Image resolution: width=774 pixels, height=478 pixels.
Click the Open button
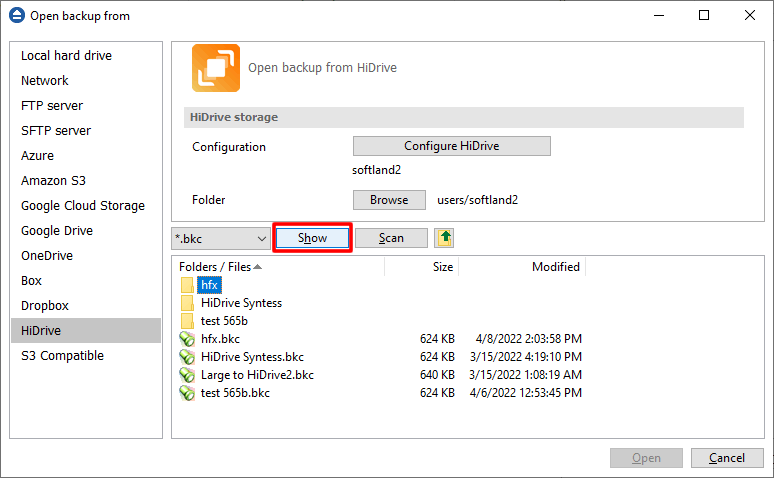646,458
